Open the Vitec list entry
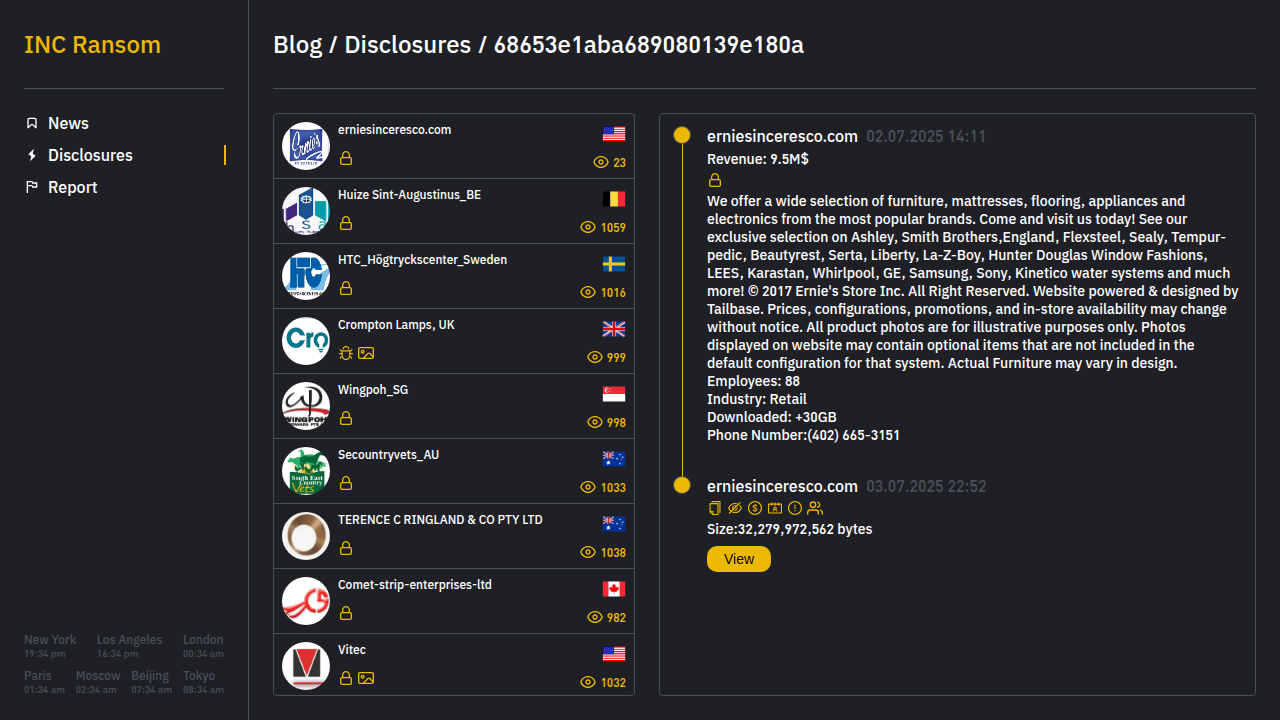This screenshot has height=720, width=1280. (454, 664)
